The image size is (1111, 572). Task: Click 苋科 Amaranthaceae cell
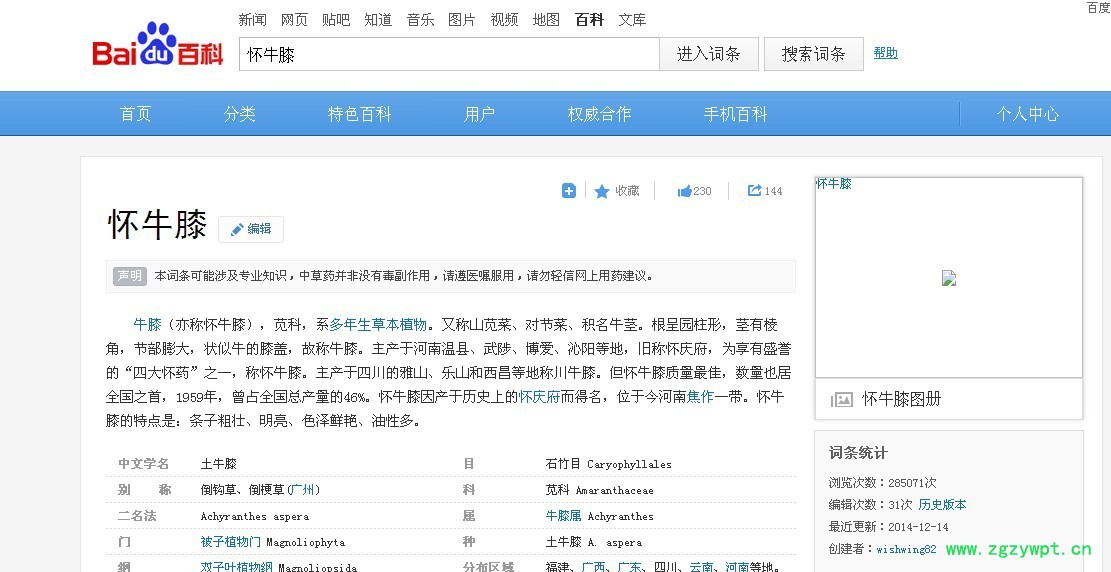tap(599, 490)
